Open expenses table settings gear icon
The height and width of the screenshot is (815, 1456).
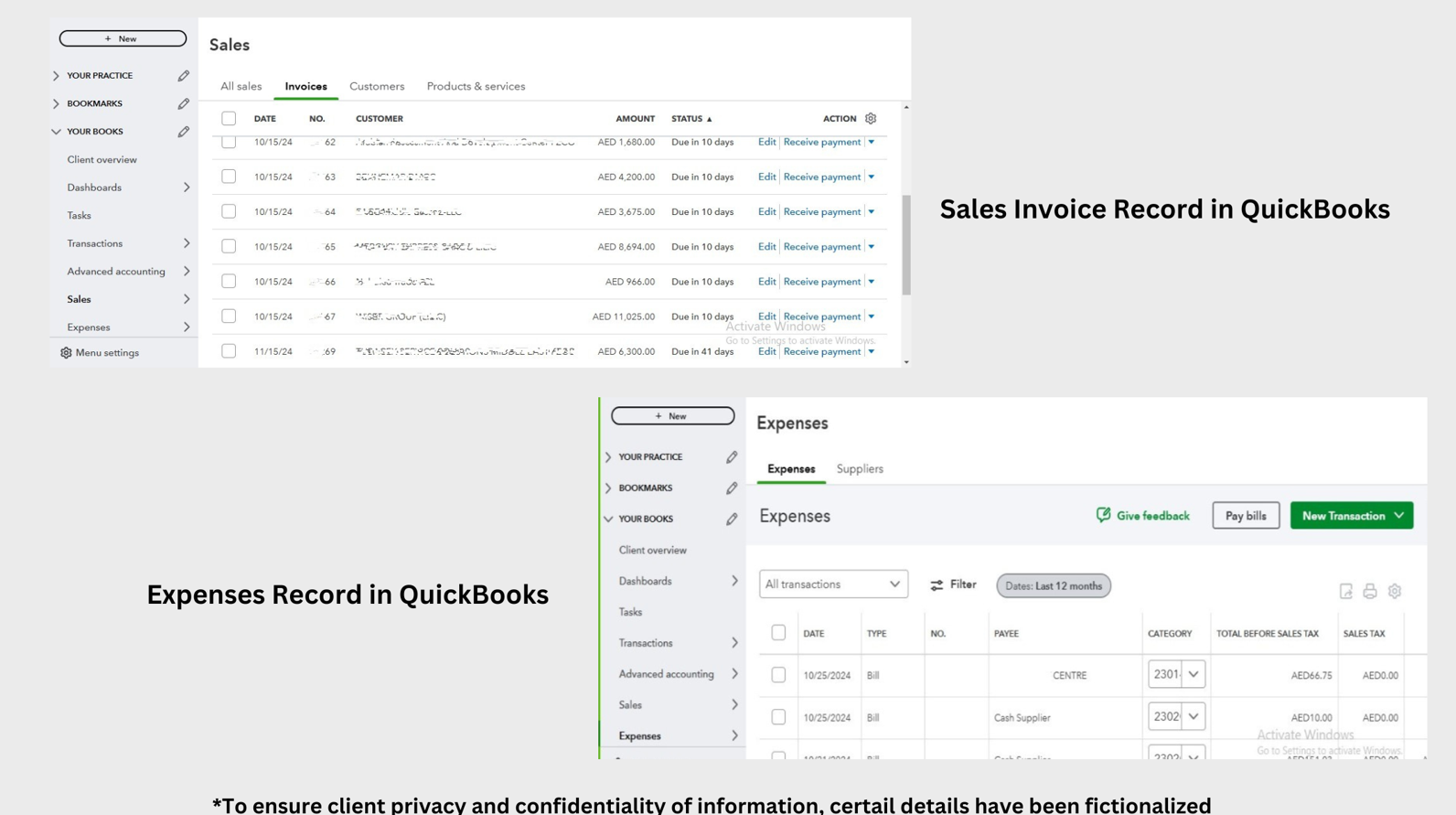click(x=1395, y=591)
